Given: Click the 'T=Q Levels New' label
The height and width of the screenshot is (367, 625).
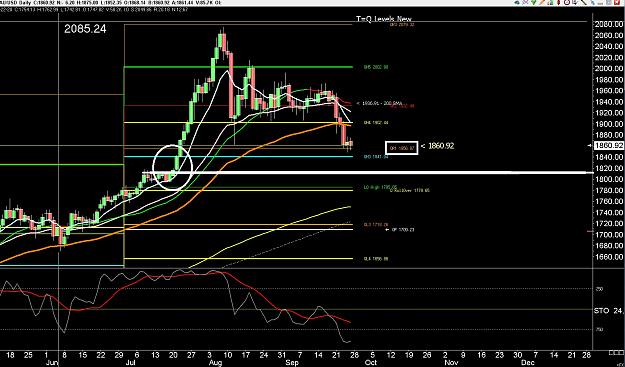Looking at the screenshot, I should coord(384,19).
